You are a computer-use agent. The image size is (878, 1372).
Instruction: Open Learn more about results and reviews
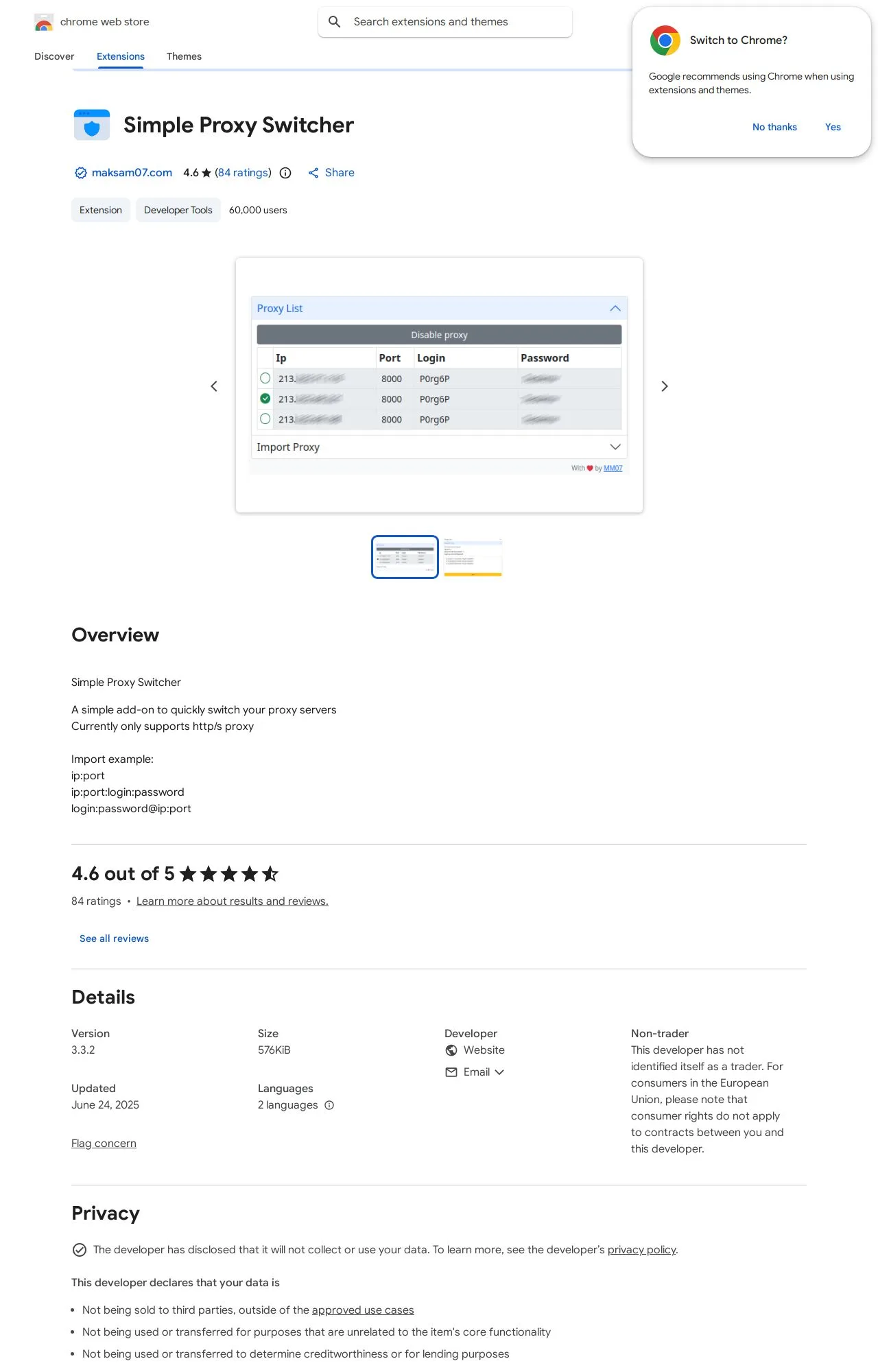click(233, 901)
